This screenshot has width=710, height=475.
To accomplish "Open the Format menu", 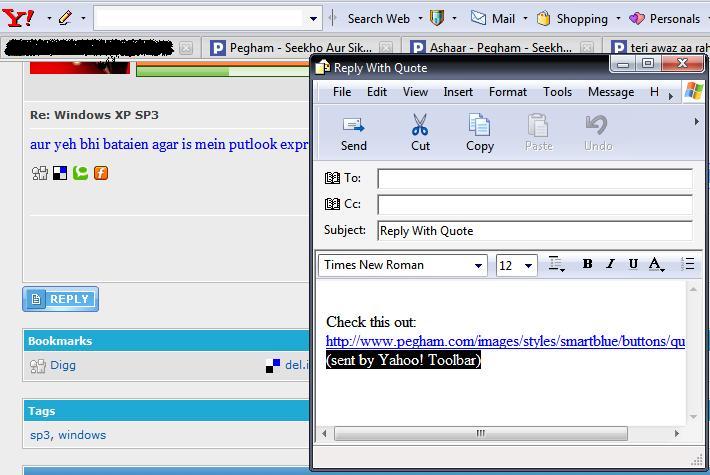I will (x=507, y=92).
